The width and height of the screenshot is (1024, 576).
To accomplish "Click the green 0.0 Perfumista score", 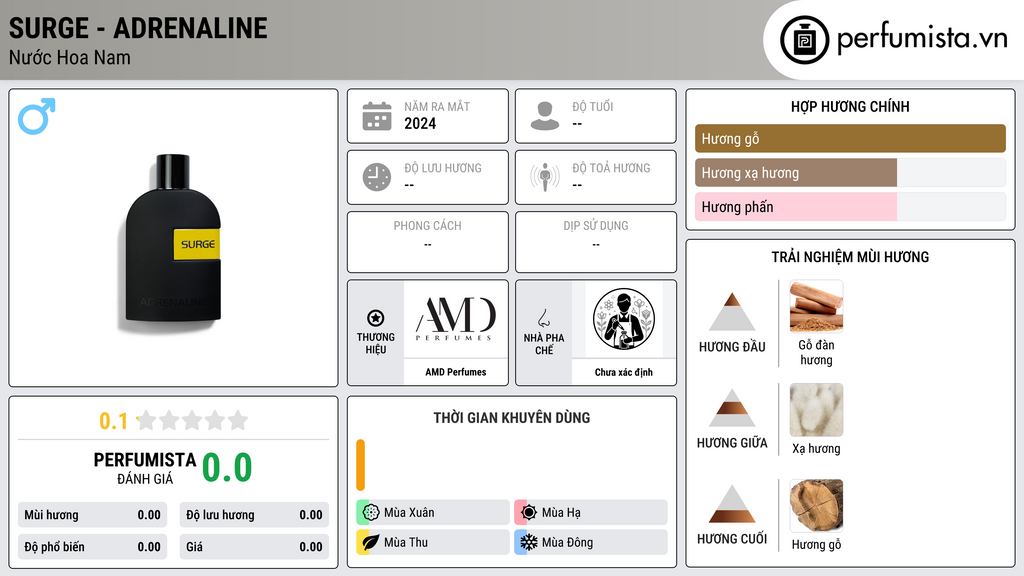I will [x=227, y=468].
